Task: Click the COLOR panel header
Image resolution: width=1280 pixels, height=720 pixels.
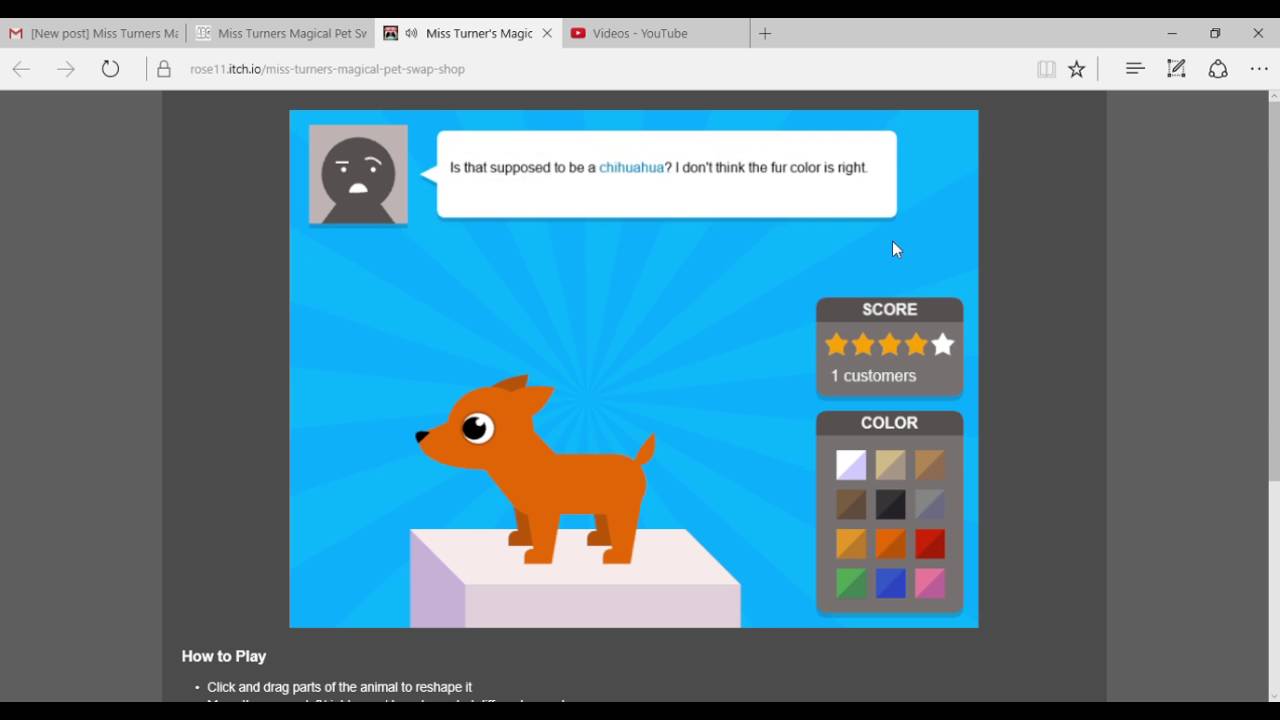Action: click(889, 423)
